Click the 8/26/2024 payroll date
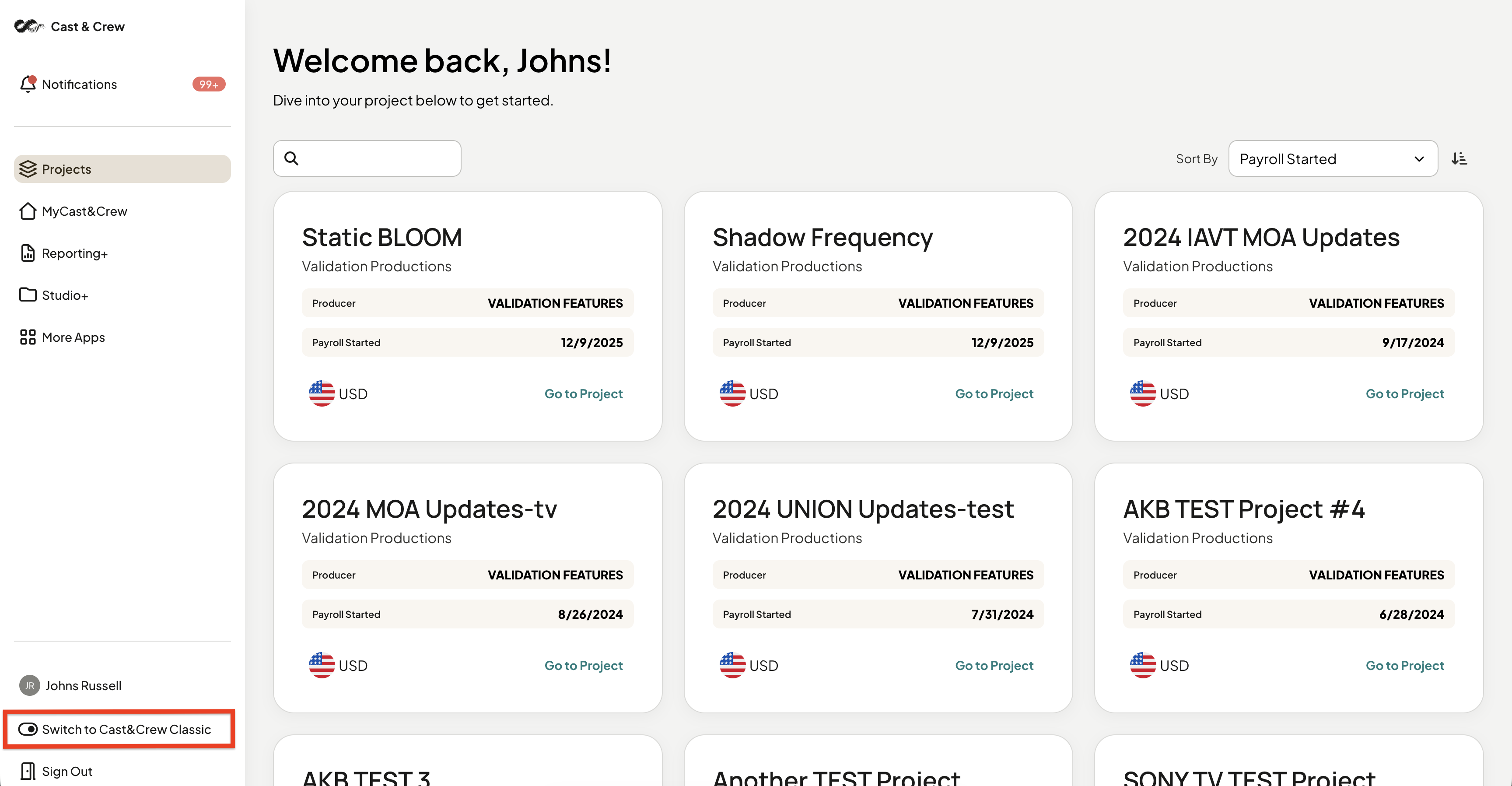This screenshot has height=786, width=1512. 590,614
